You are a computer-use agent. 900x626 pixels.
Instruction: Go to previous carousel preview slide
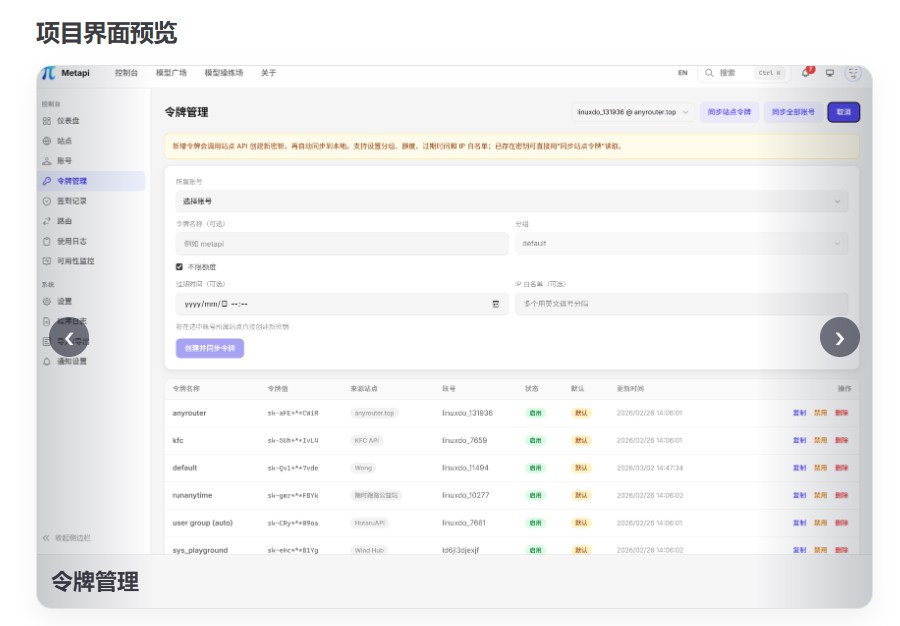pyautogui.click(x=69, y=337)
